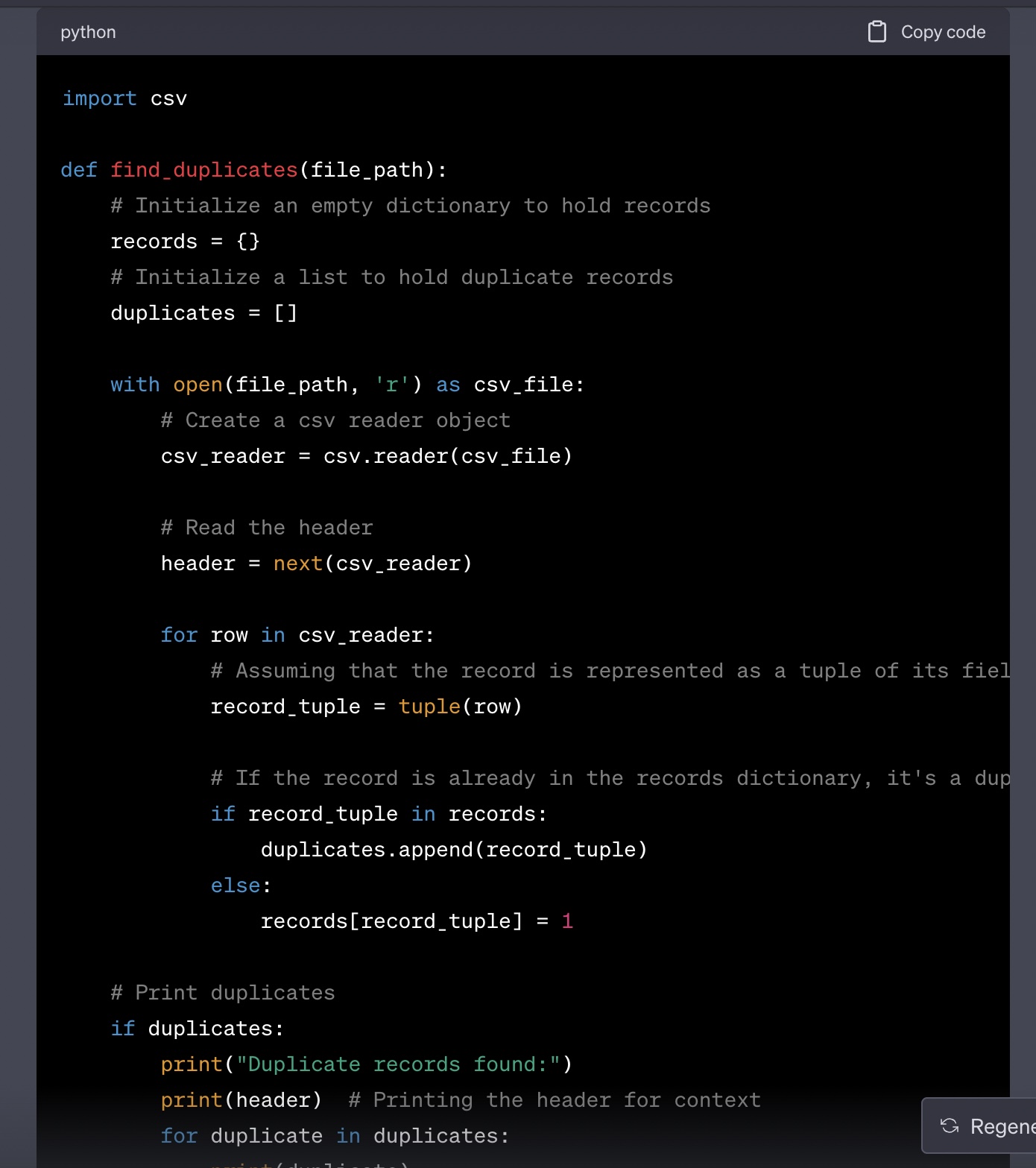1036x1168 pixels.
Task: Click the orange open function call
Action: 198,385
